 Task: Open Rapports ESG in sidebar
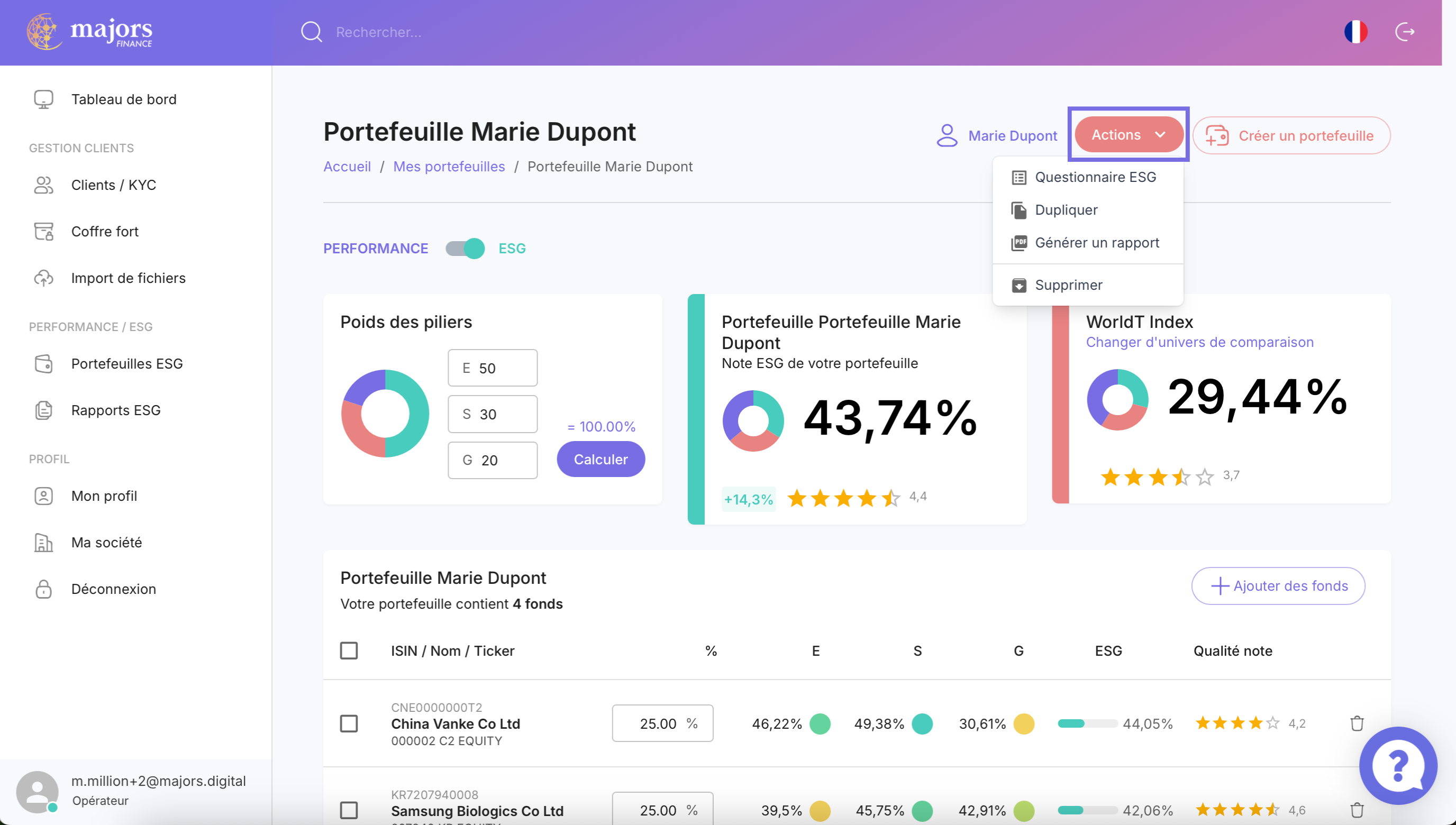click(x=116, y=410)
